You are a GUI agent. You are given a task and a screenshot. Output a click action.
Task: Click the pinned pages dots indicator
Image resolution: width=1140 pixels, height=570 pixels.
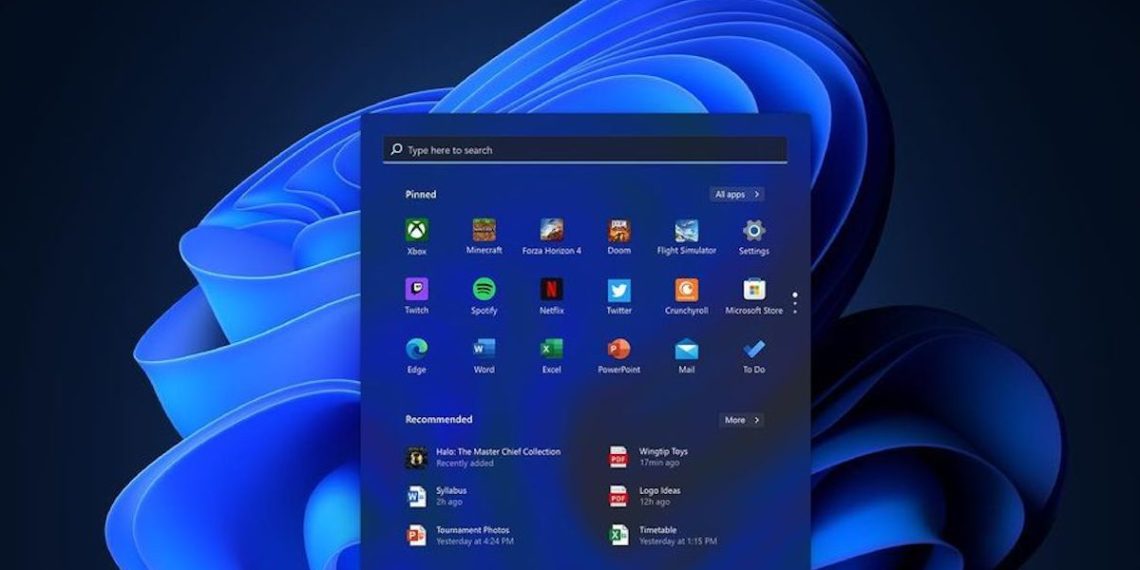795,303
